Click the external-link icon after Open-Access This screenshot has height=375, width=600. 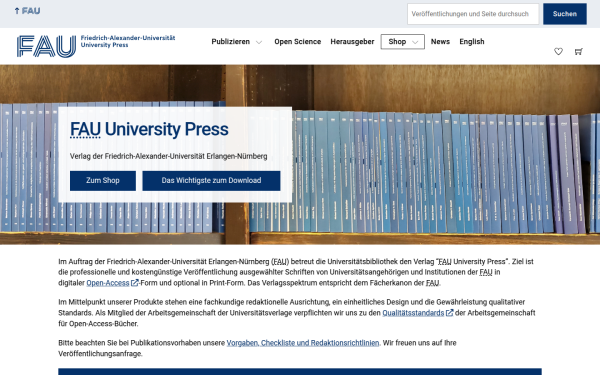[x=134, y=283]
